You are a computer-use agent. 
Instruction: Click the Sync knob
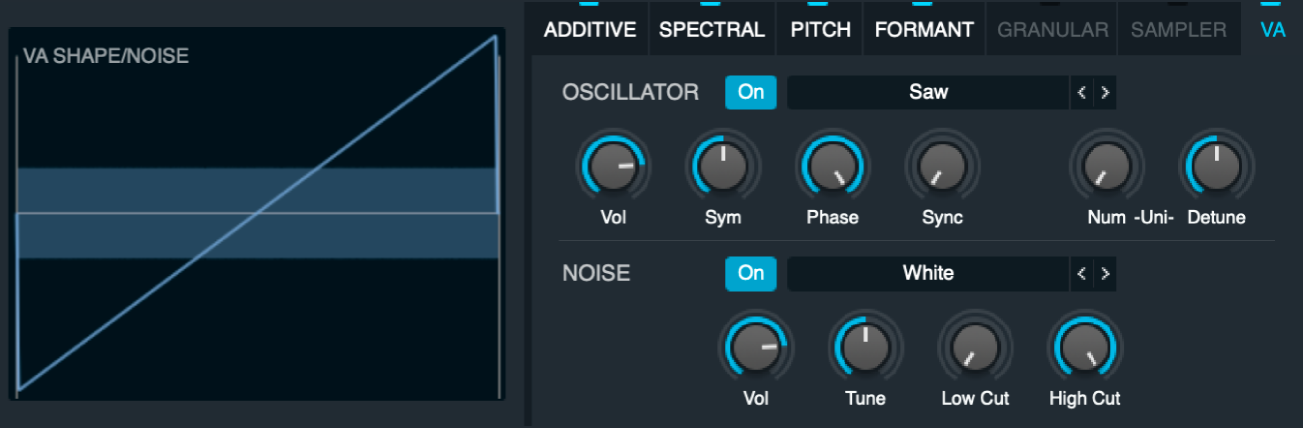(x=942, y=166)
